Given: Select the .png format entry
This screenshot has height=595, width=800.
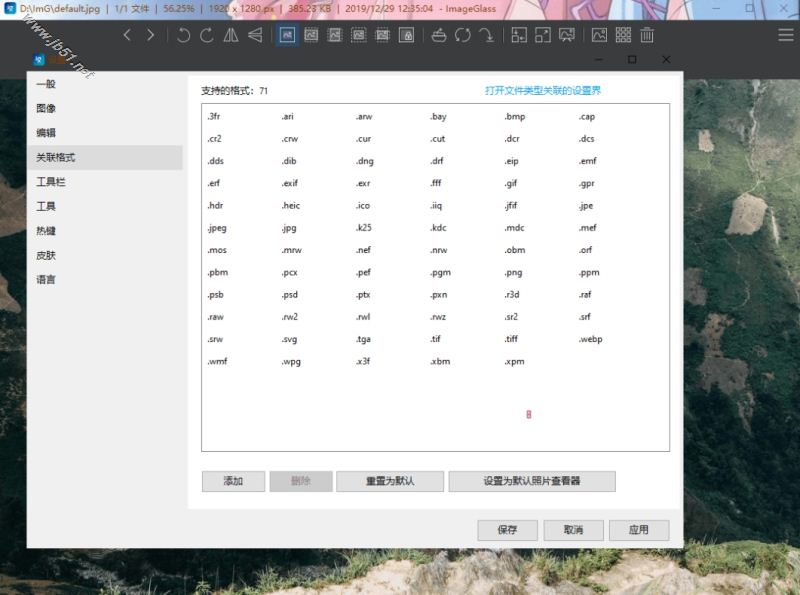Looking at the screenshot, I should click(513, 272).
